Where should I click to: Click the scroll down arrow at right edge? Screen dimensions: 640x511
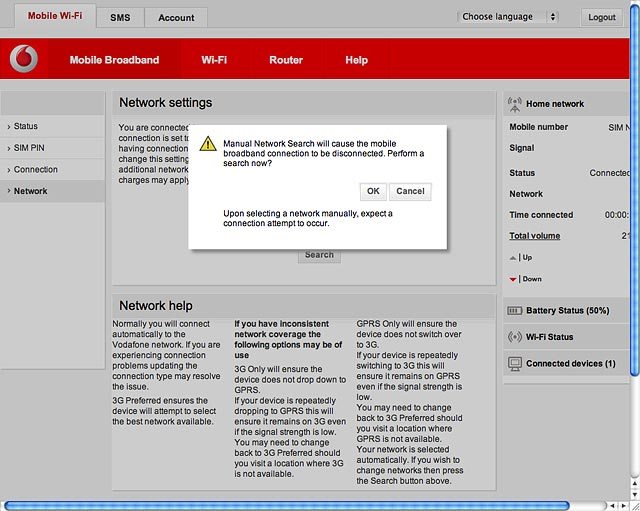(x=635, y=495)
